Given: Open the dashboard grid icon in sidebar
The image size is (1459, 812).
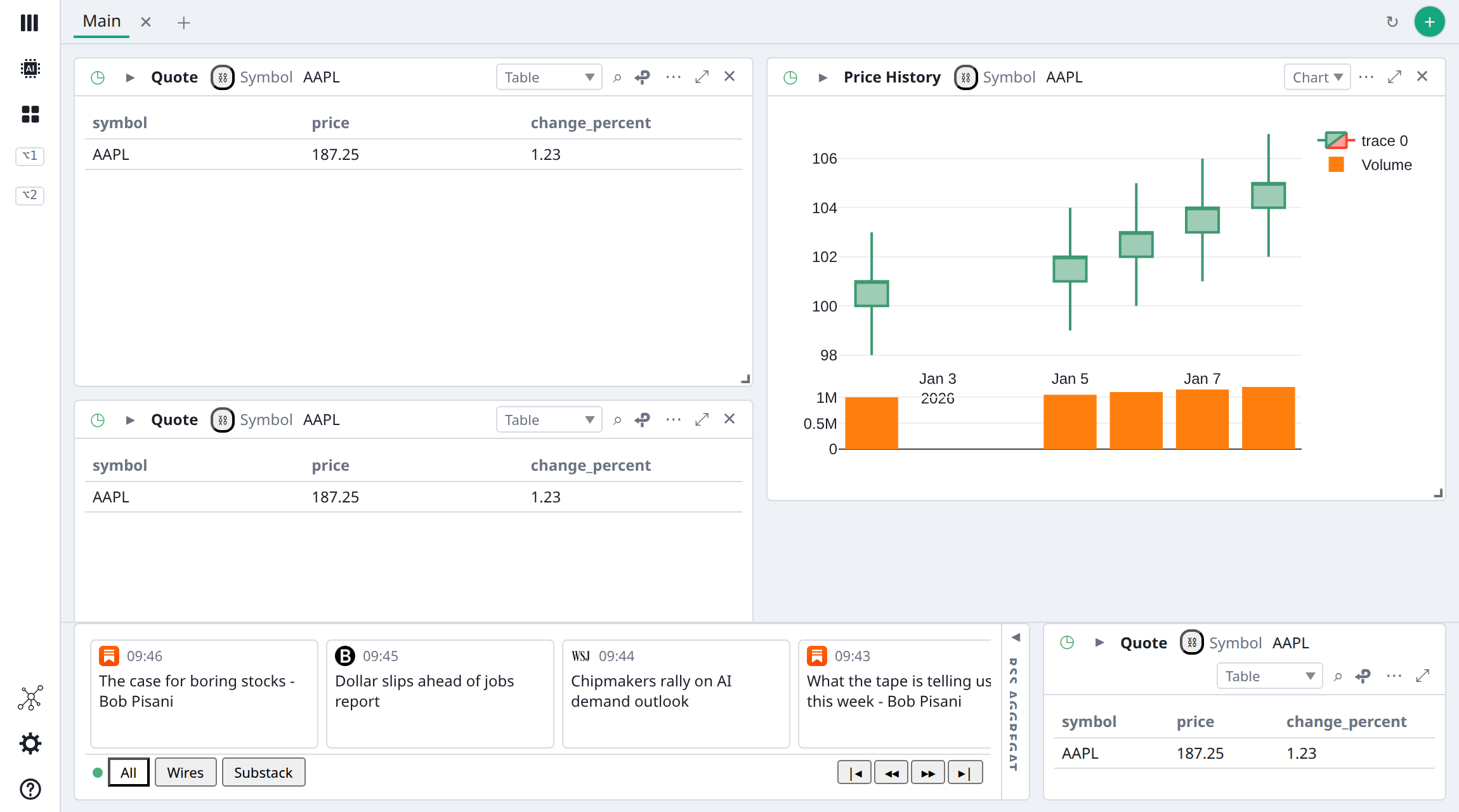Looking at the screenshot, I should 30,114.
